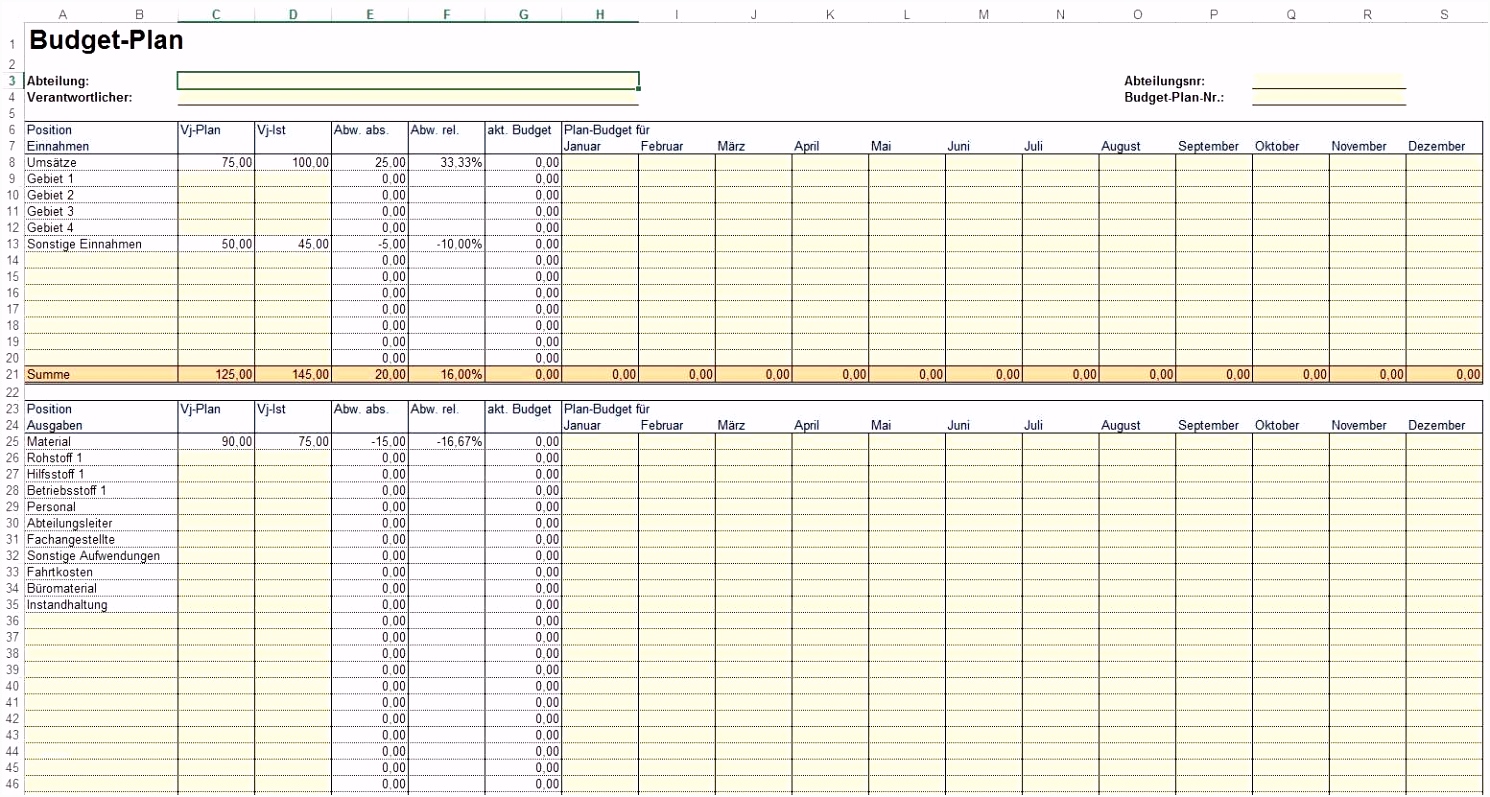1490x797 pixels.
Task: Select the 125,00 Summe Vj-Plan cell
Action: 216,374
